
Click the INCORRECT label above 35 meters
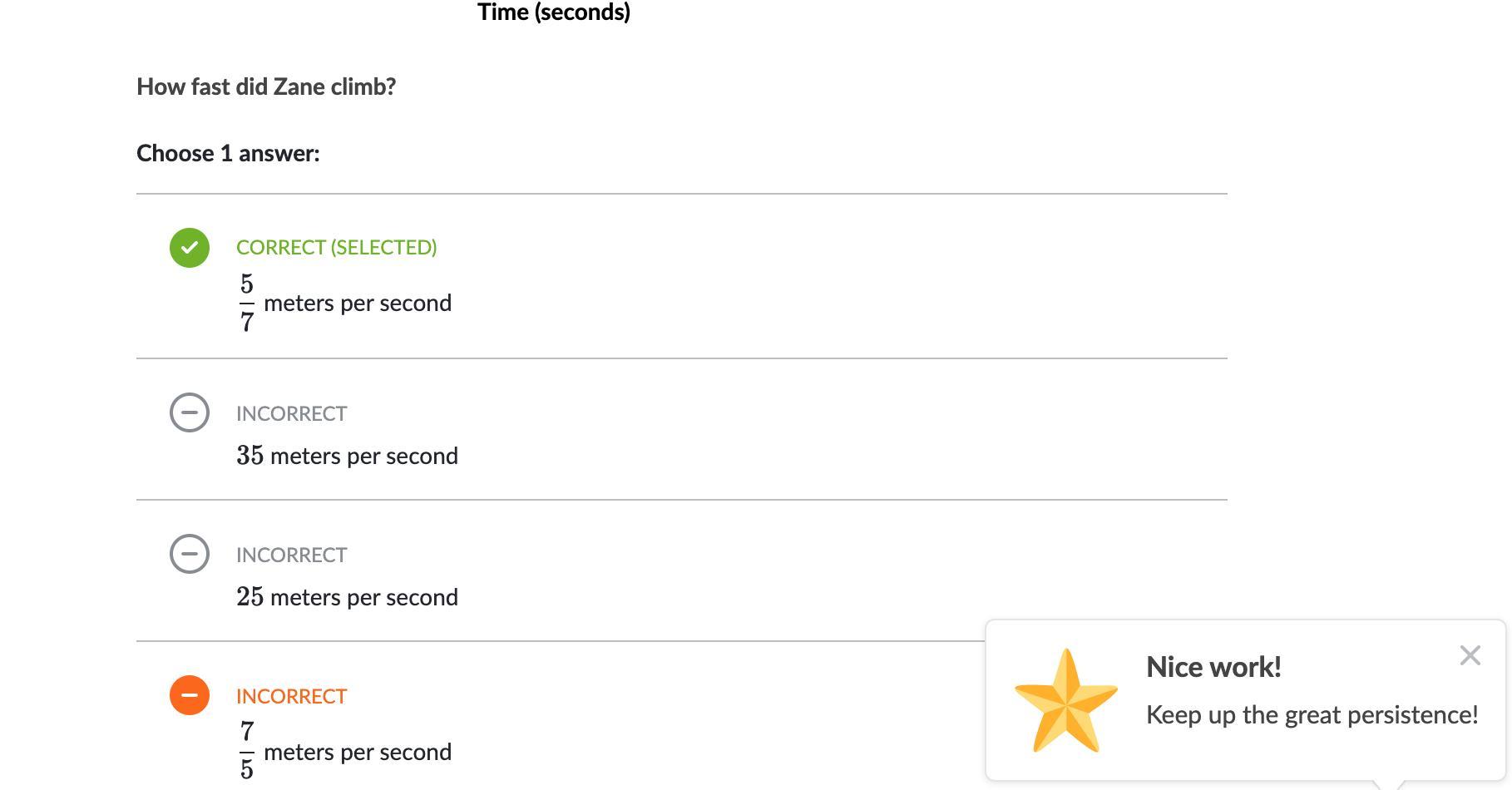291,414
